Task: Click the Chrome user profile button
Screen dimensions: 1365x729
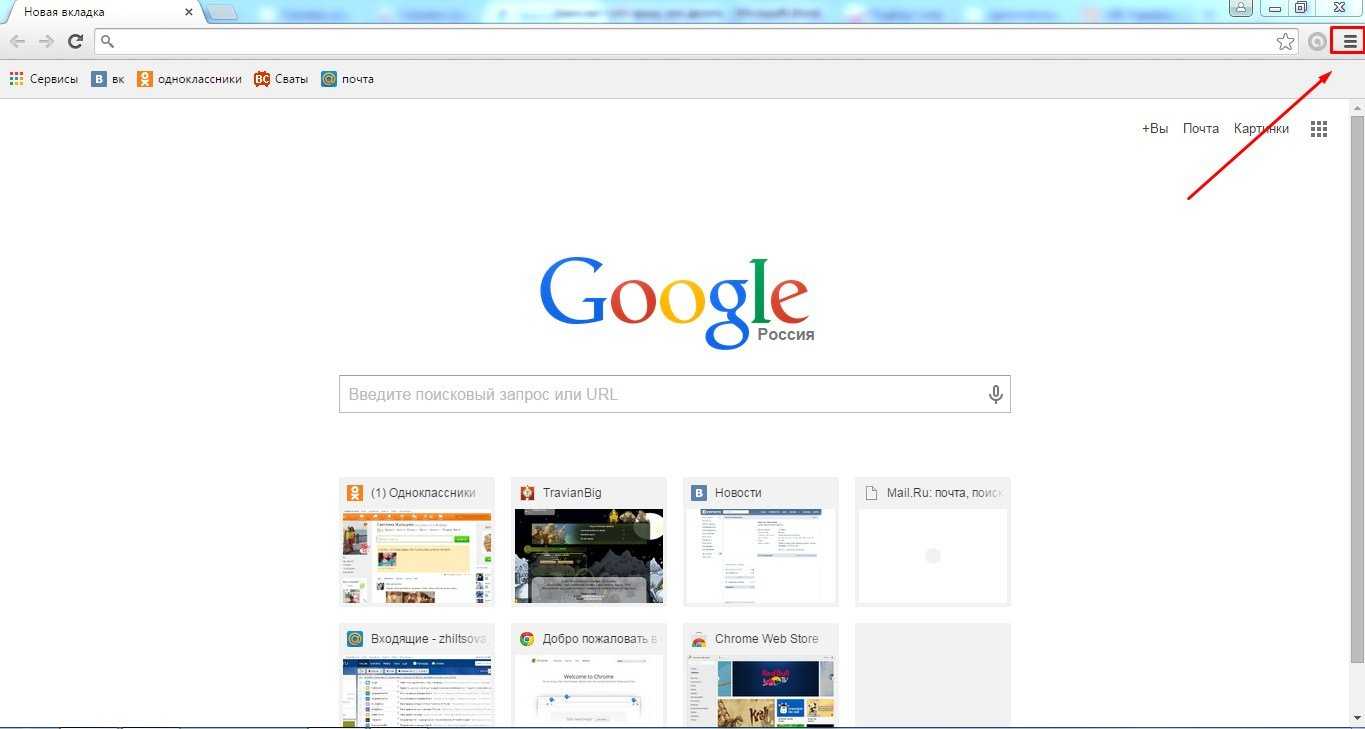Action: (1241, 8)
